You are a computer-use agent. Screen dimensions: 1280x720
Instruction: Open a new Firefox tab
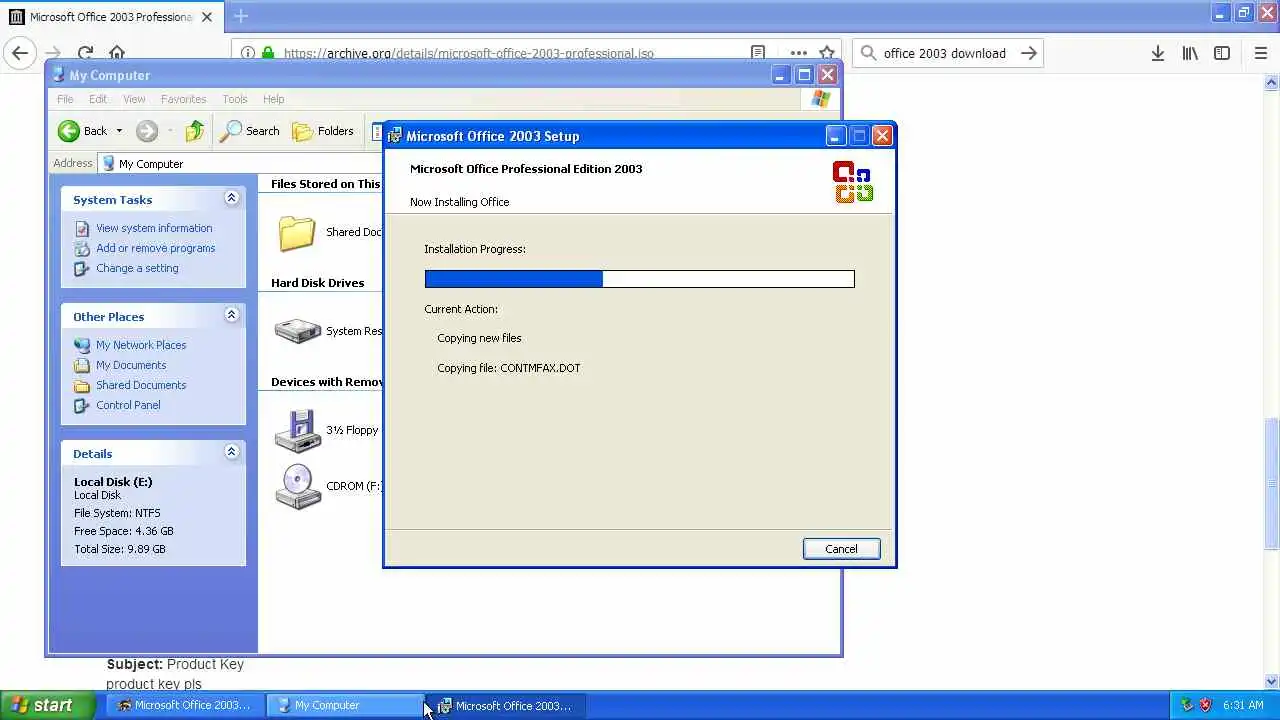(241, 16)
